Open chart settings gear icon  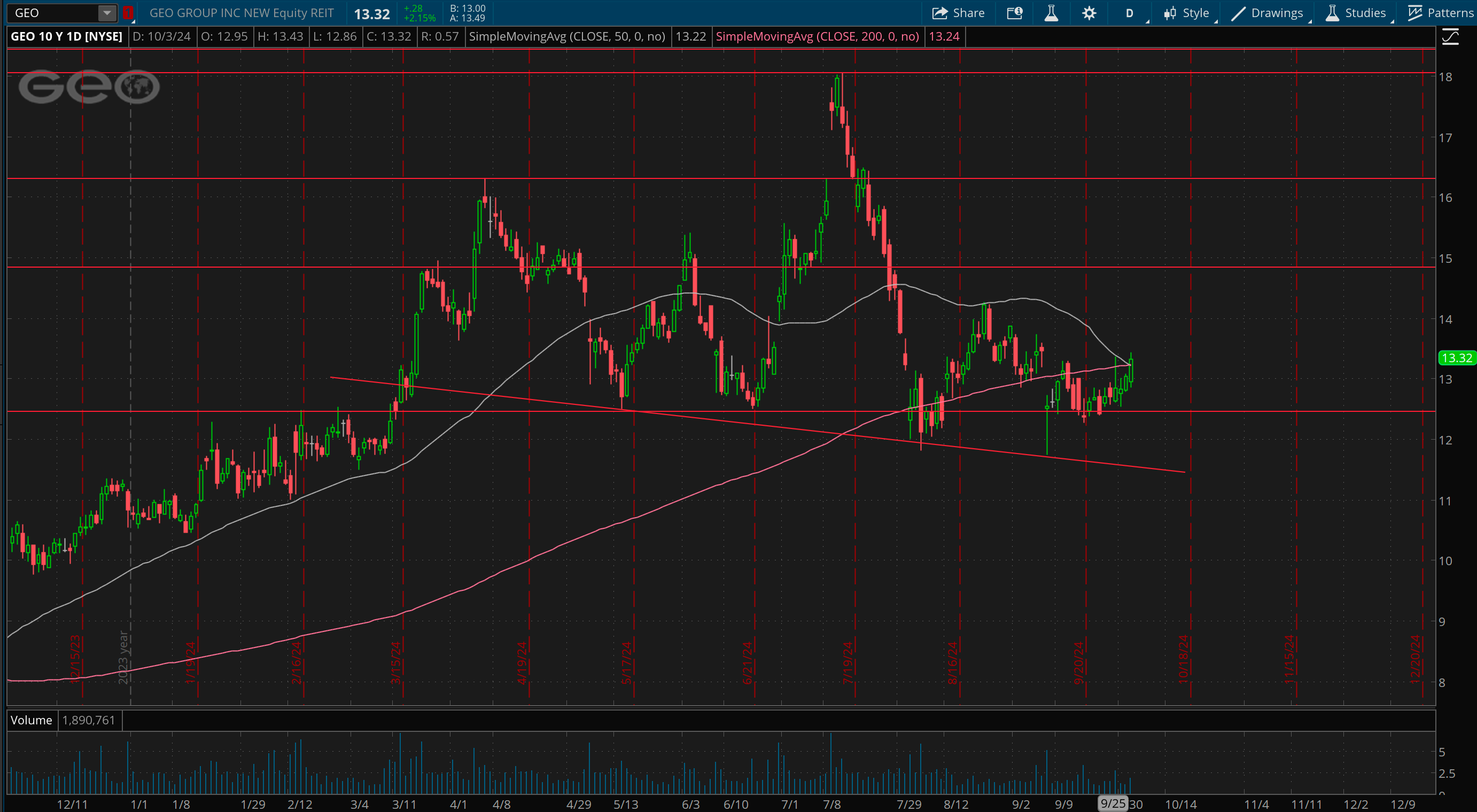[x=1089, y=13]
